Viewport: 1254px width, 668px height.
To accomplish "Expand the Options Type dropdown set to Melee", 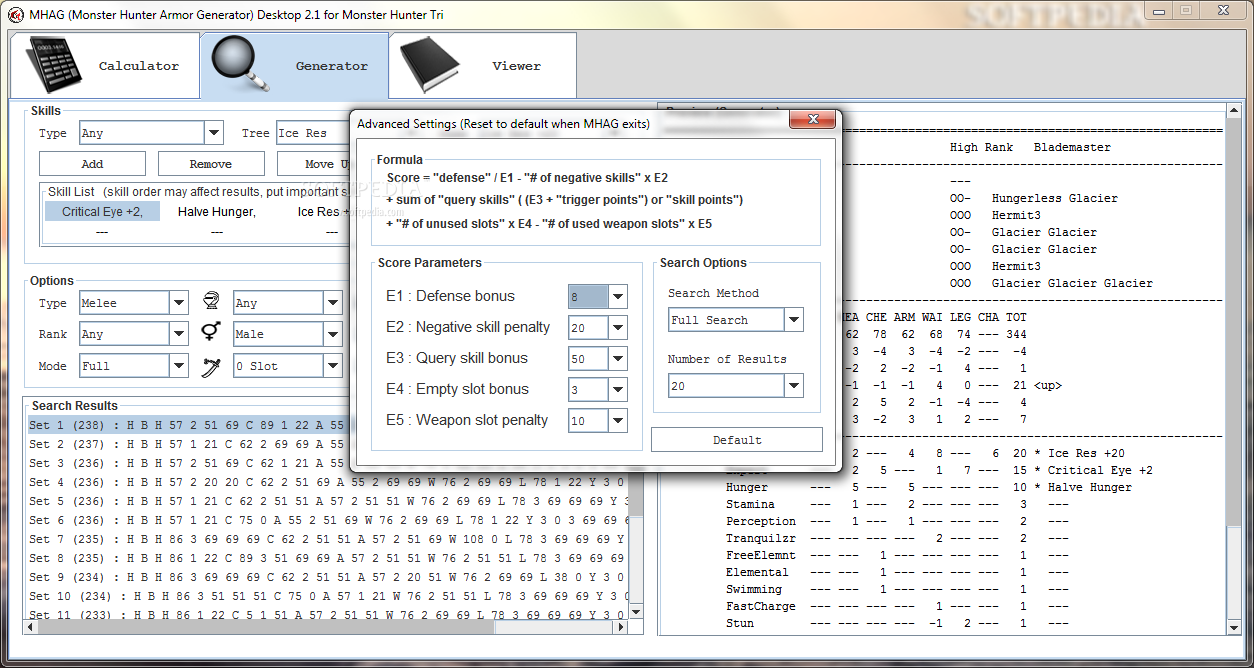I will pyautogui.click(x=178, y=303).
